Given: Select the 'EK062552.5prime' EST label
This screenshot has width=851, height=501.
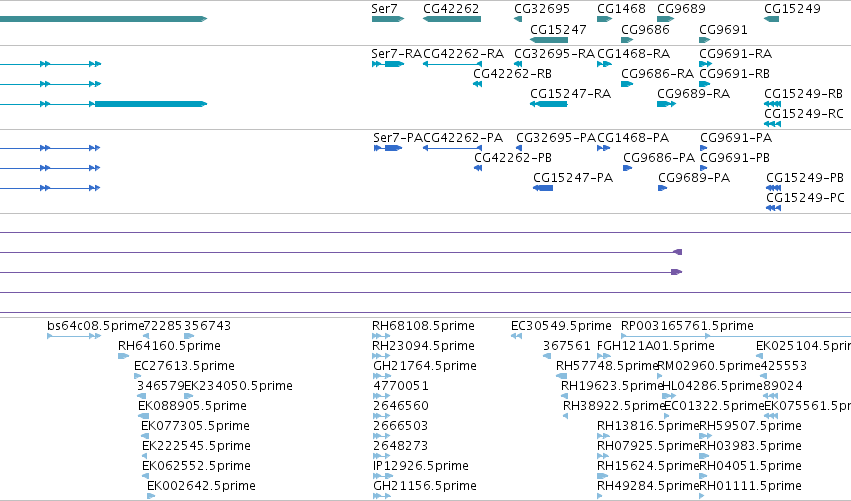Looking at the screenshot, I should click(x=196, y=466).
